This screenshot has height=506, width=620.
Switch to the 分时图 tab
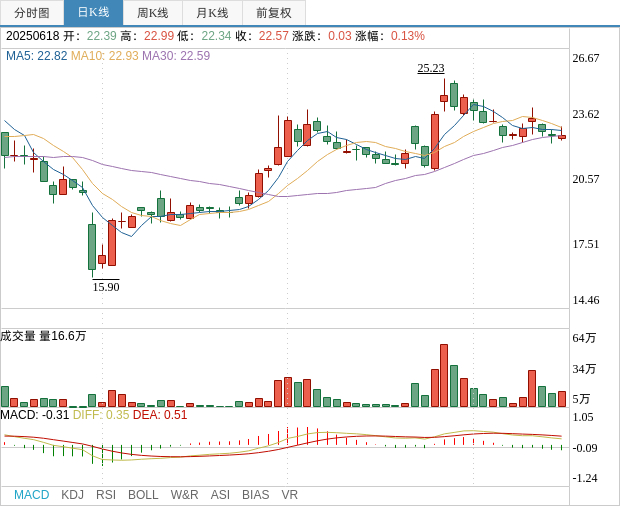coord(32,13)
